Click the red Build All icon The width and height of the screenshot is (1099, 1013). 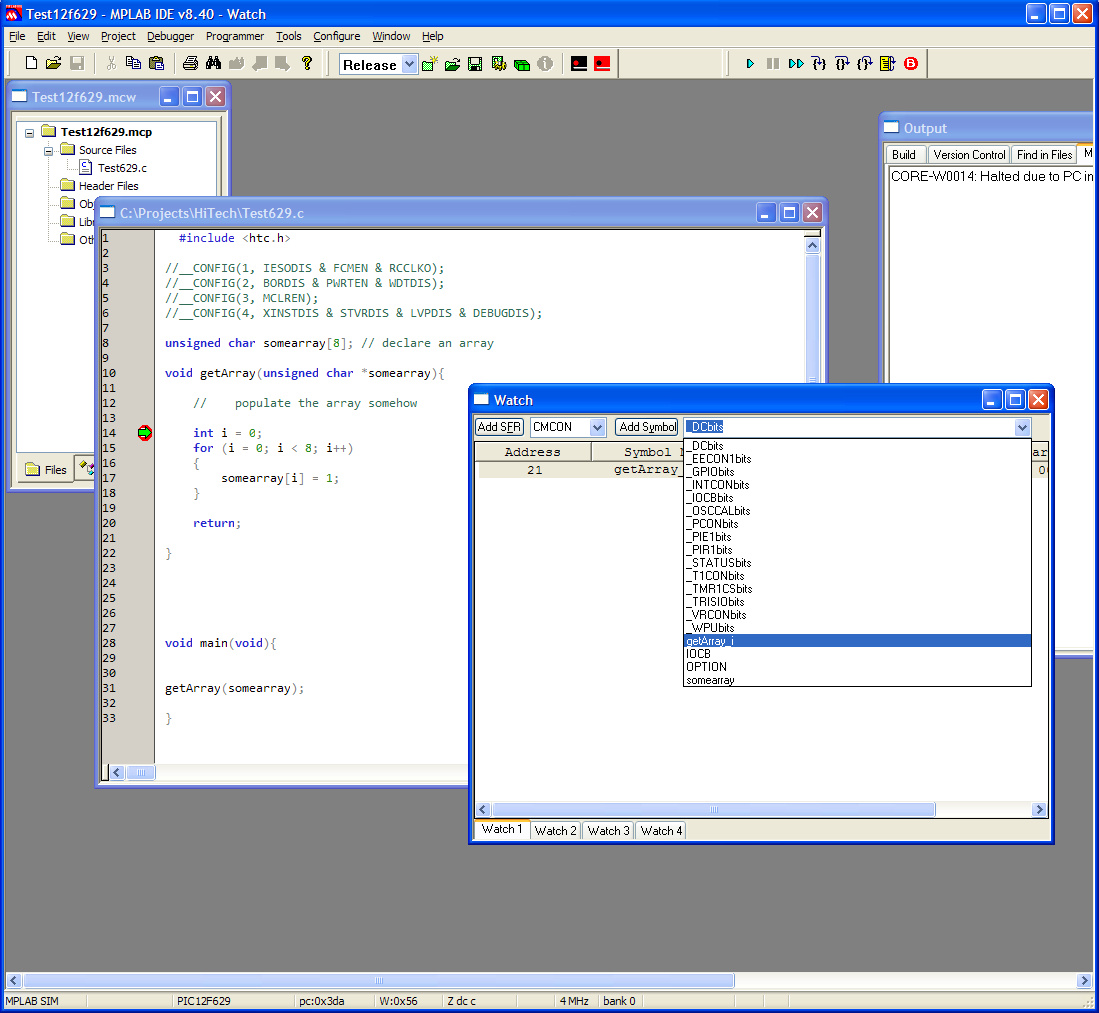pyautogui.click(x=602, y=64)
